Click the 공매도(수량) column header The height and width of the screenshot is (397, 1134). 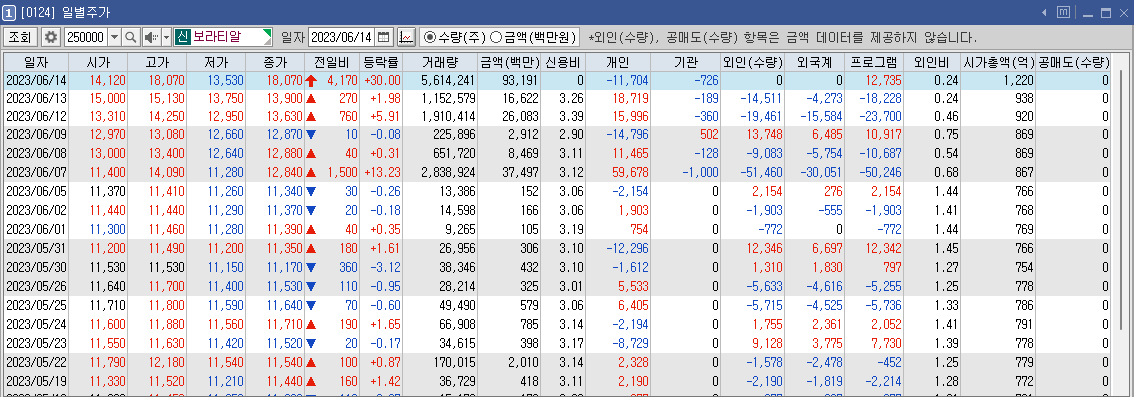click(1074, 62)
